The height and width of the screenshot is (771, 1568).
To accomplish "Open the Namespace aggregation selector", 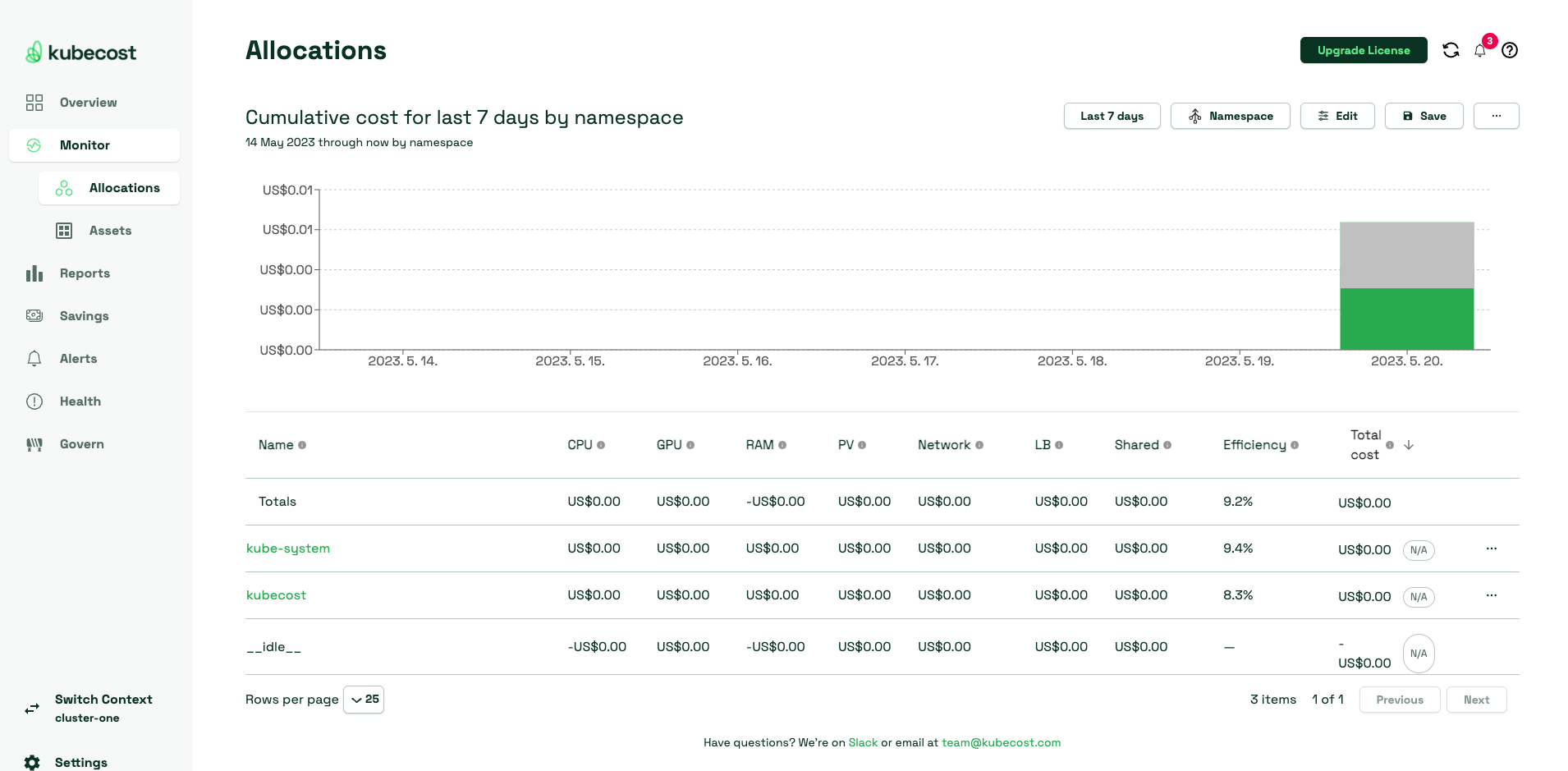I will [x=1230, y=116].
